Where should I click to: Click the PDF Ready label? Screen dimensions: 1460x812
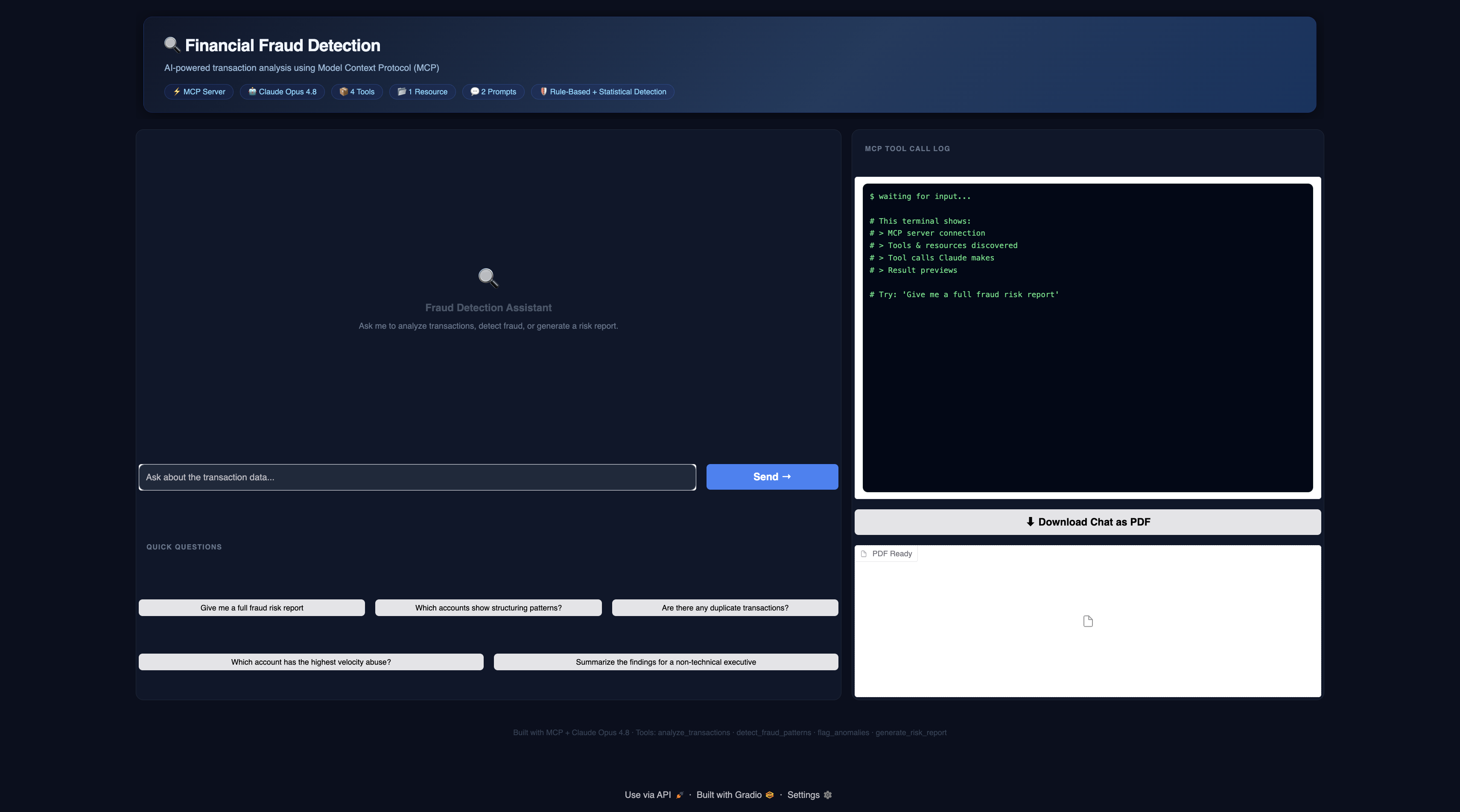892,554
